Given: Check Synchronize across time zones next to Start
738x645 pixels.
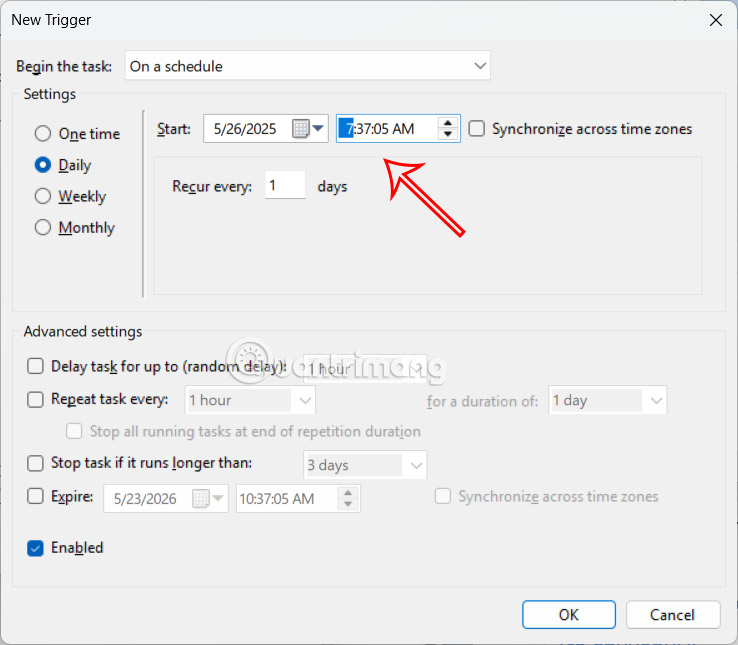Looking at the screenshot, I should point(476,129).
